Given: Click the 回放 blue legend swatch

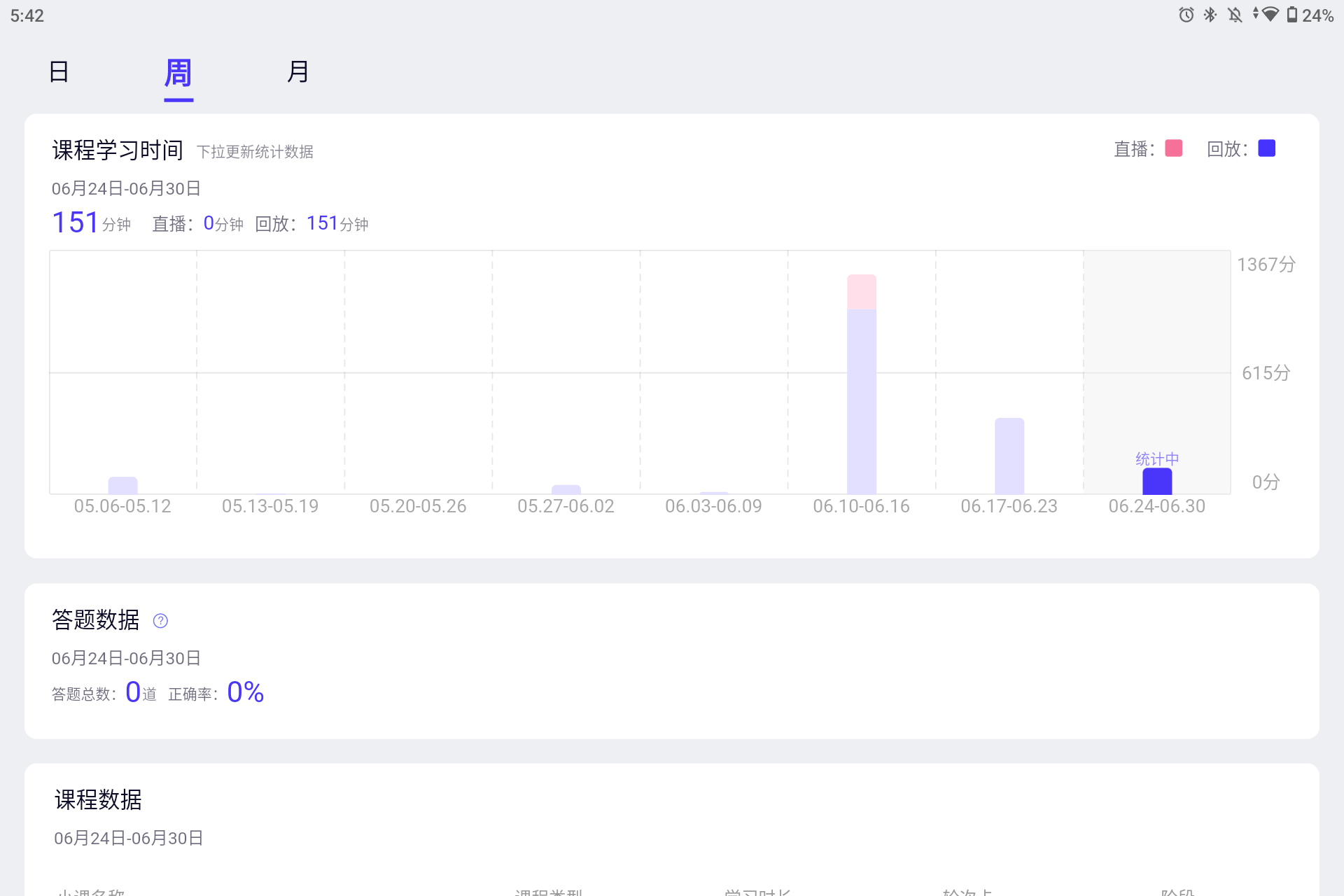Looking at the screenshot, I should tap(1267, 148).
